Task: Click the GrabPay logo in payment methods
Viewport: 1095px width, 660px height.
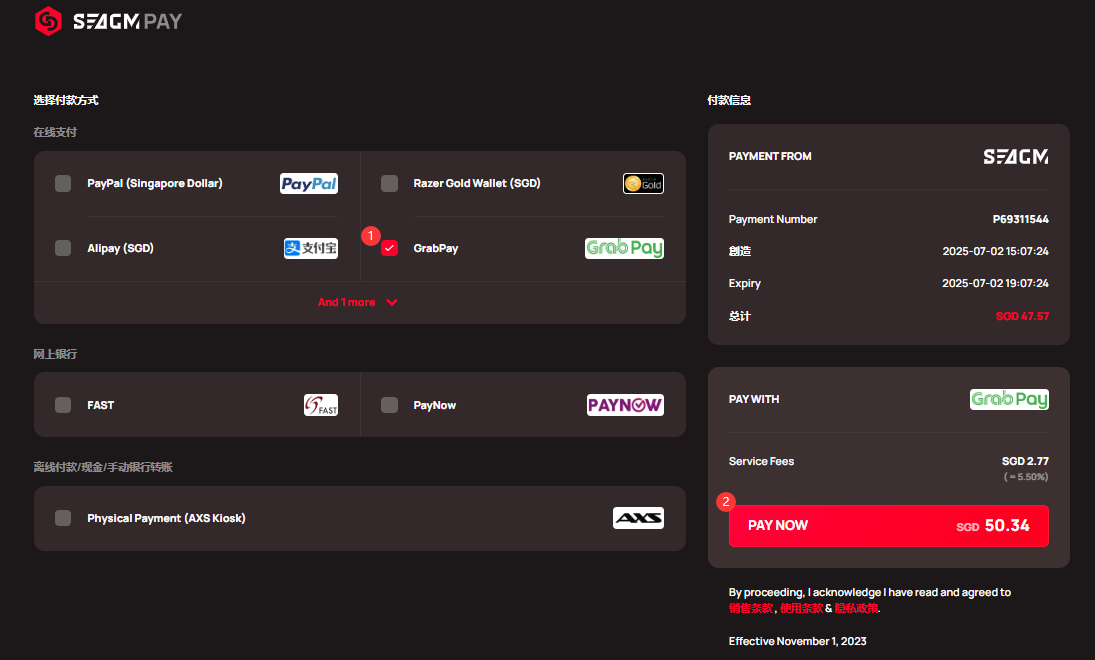Action: (x=624, y=248)
